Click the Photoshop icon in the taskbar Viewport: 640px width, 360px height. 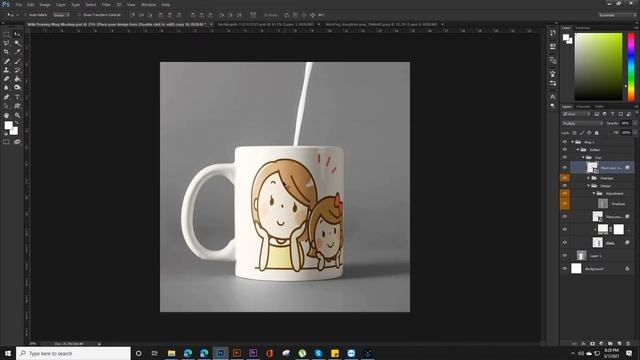tap(220, 353)
